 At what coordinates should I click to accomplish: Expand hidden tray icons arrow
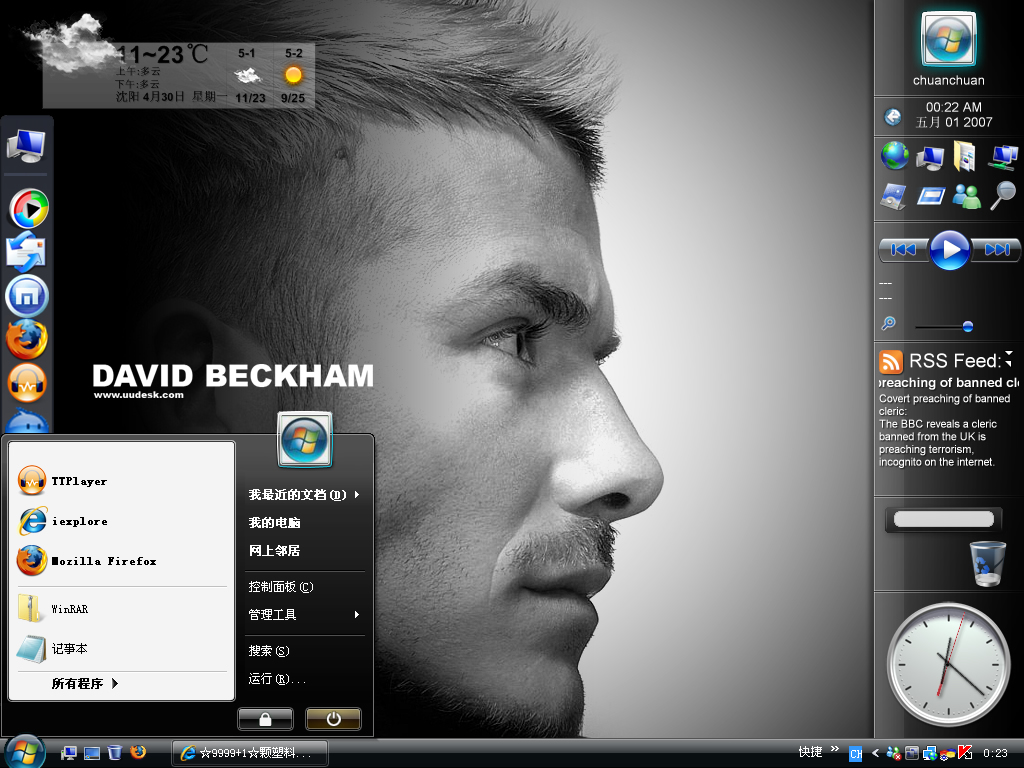pos(875,753)
